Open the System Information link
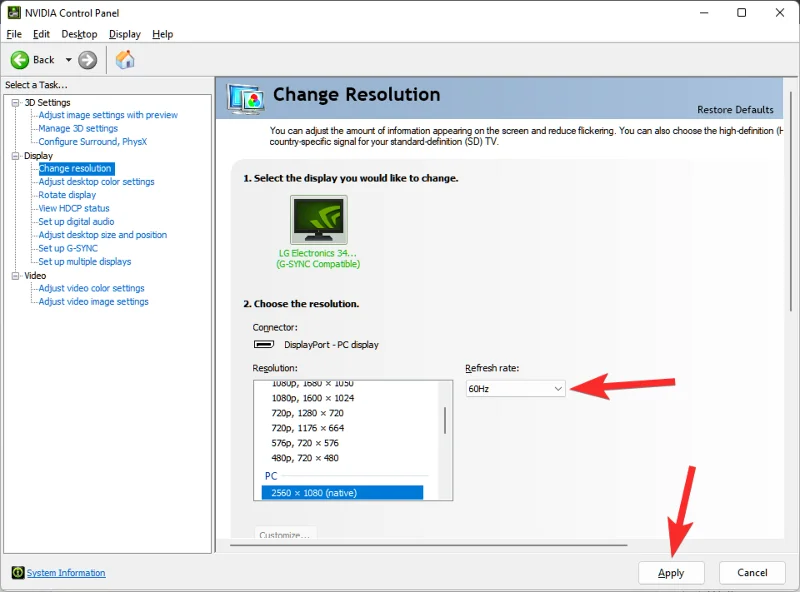The height and width of the screenshot is (592, 800). (66, 573)
